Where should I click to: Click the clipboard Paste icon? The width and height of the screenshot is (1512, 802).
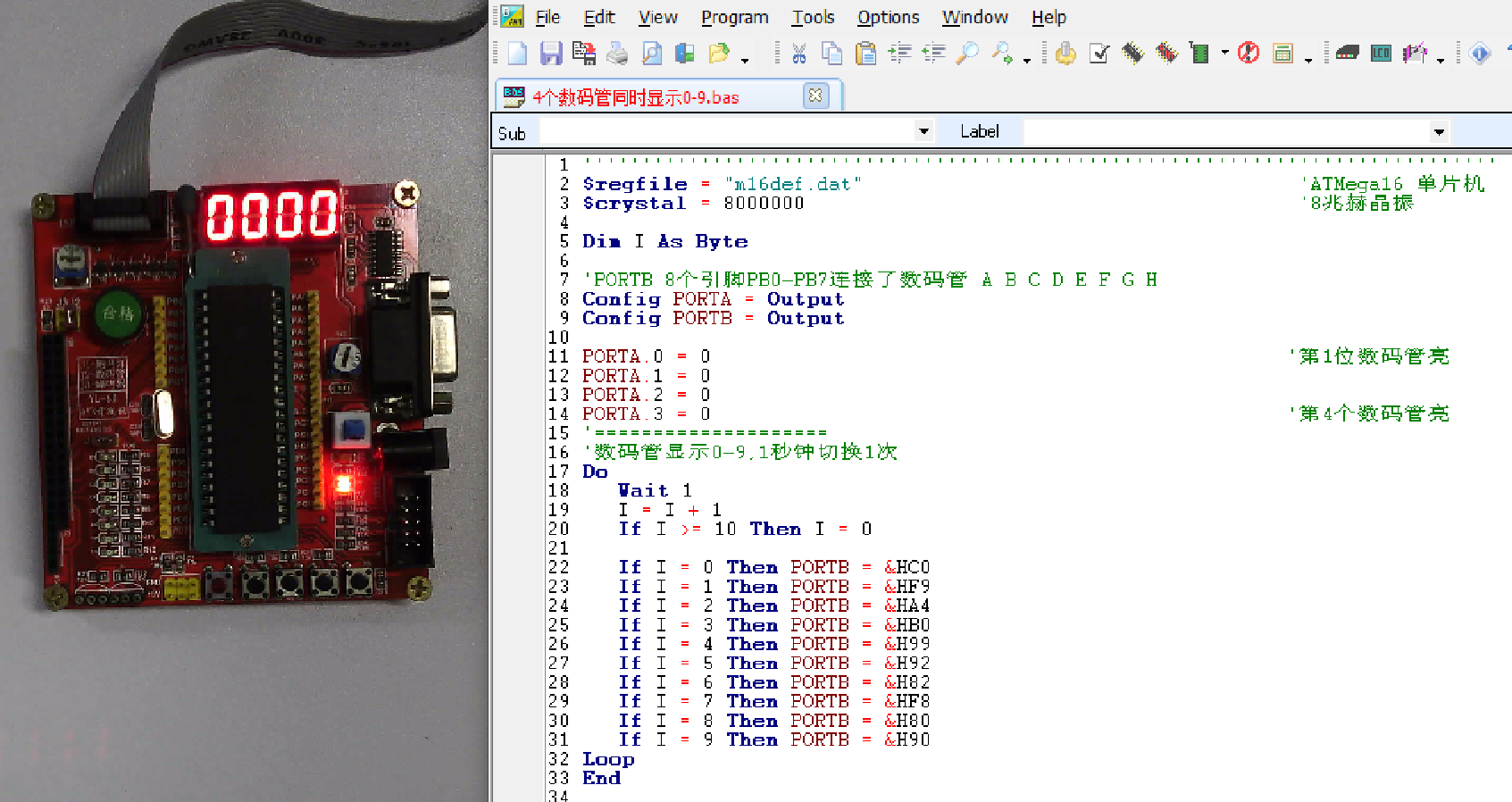[x=865, y=54]
